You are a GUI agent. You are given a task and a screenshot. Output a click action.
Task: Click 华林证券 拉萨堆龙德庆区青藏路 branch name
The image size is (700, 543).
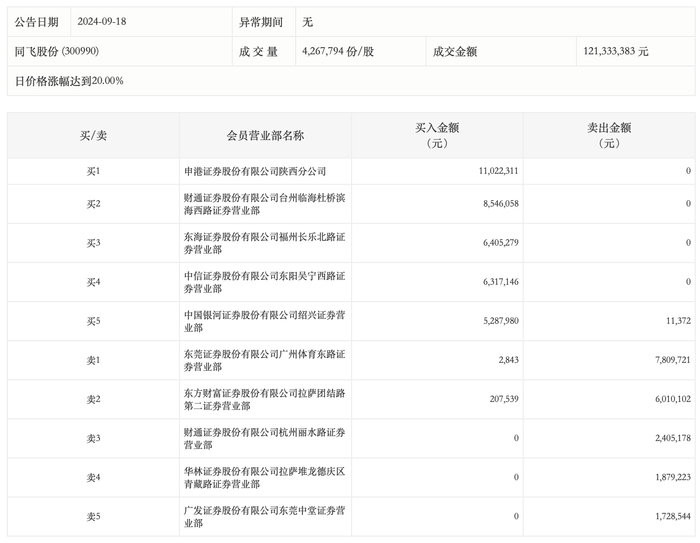coord(265,477)
